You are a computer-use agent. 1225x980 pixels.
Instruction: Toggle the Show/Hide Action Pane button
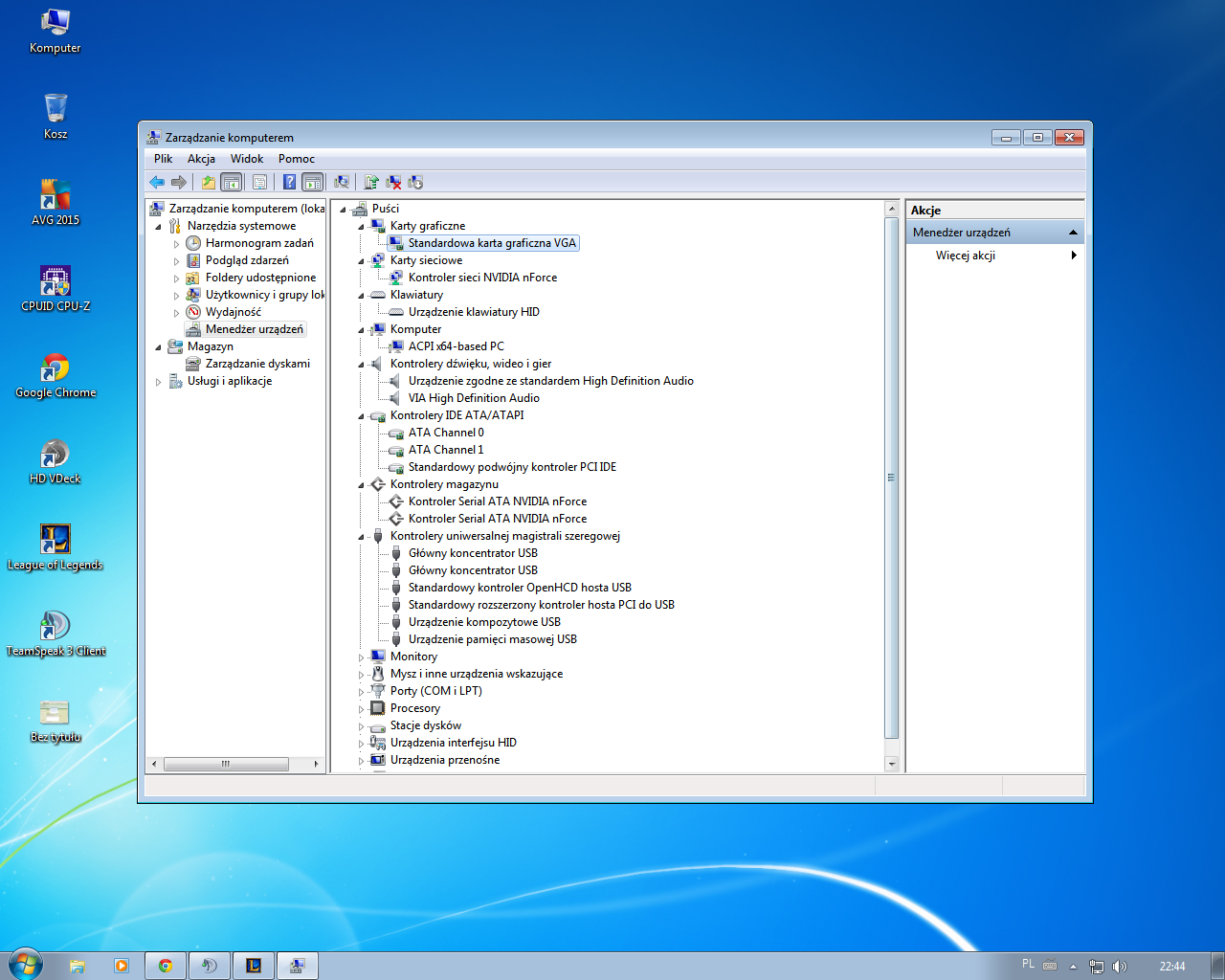[x=312, y=182]
